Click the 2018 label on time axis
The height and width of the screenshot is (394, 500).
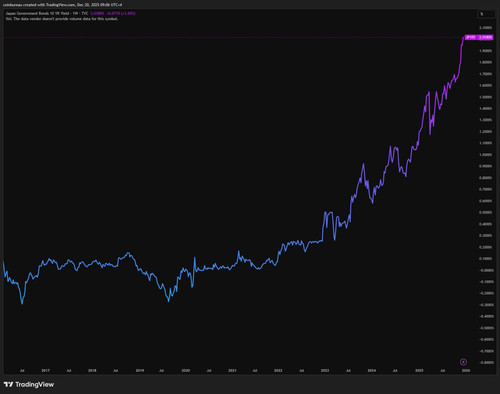click(92, 370)
